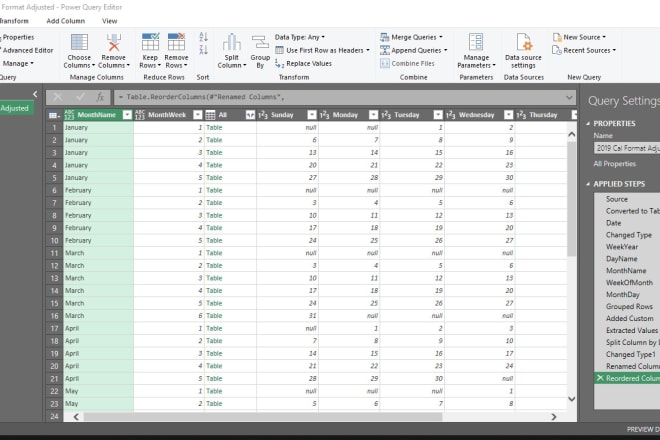
Task: Select the Adjusted query in the pane
Action: tap(15, 108)
